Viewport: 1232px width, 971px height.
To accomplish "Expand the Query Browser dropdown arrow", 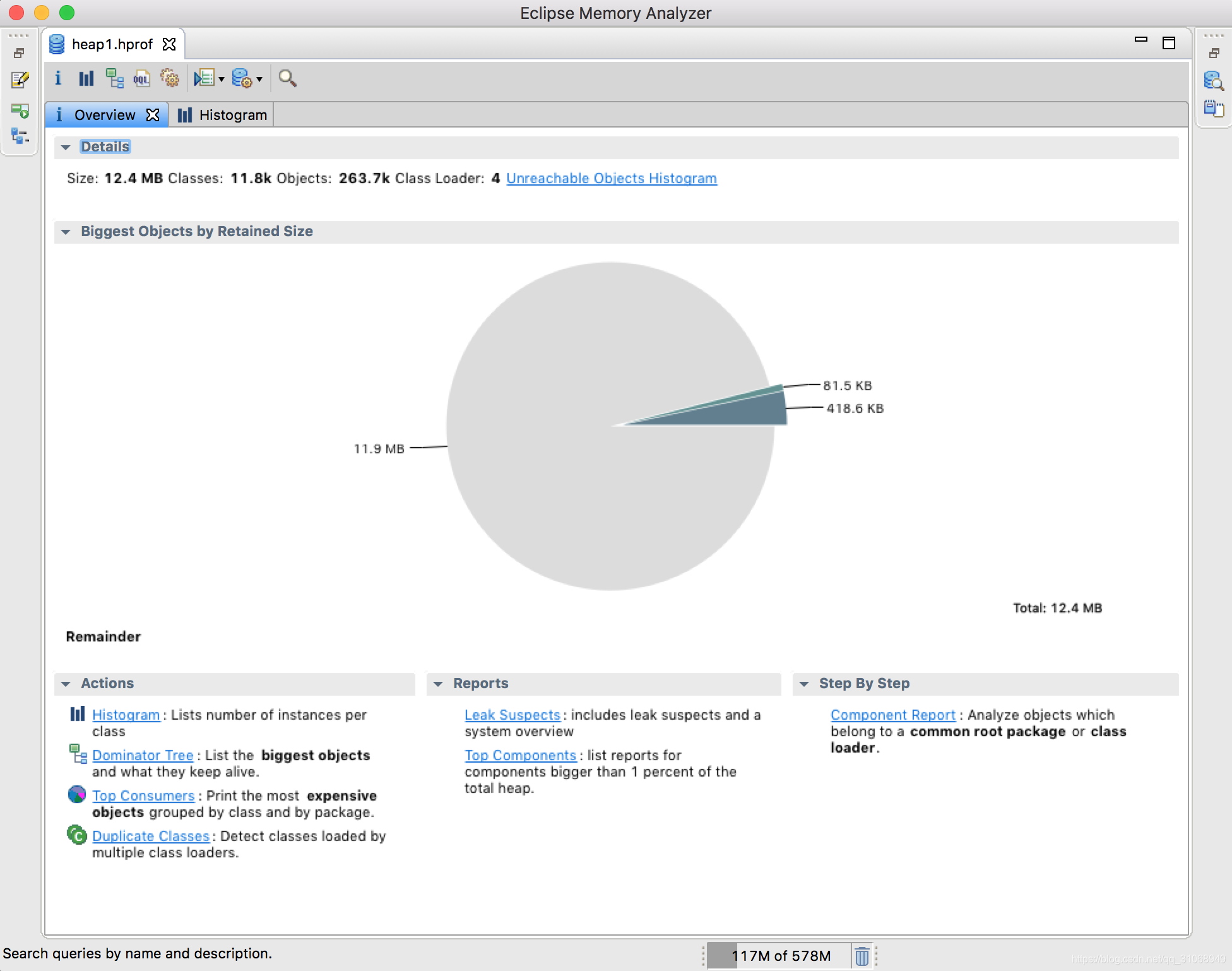I will click(259, 80).
